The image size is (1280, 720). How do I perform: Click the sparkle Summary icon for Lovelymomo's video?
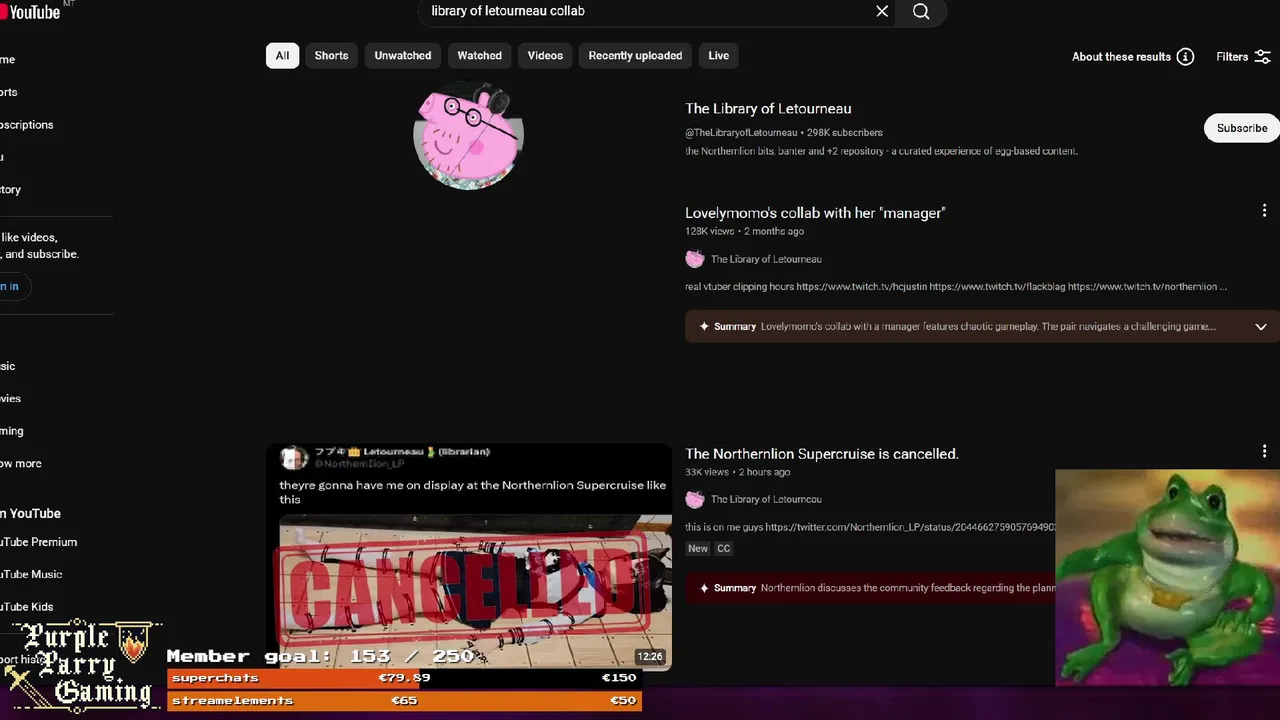coord(704,327)
